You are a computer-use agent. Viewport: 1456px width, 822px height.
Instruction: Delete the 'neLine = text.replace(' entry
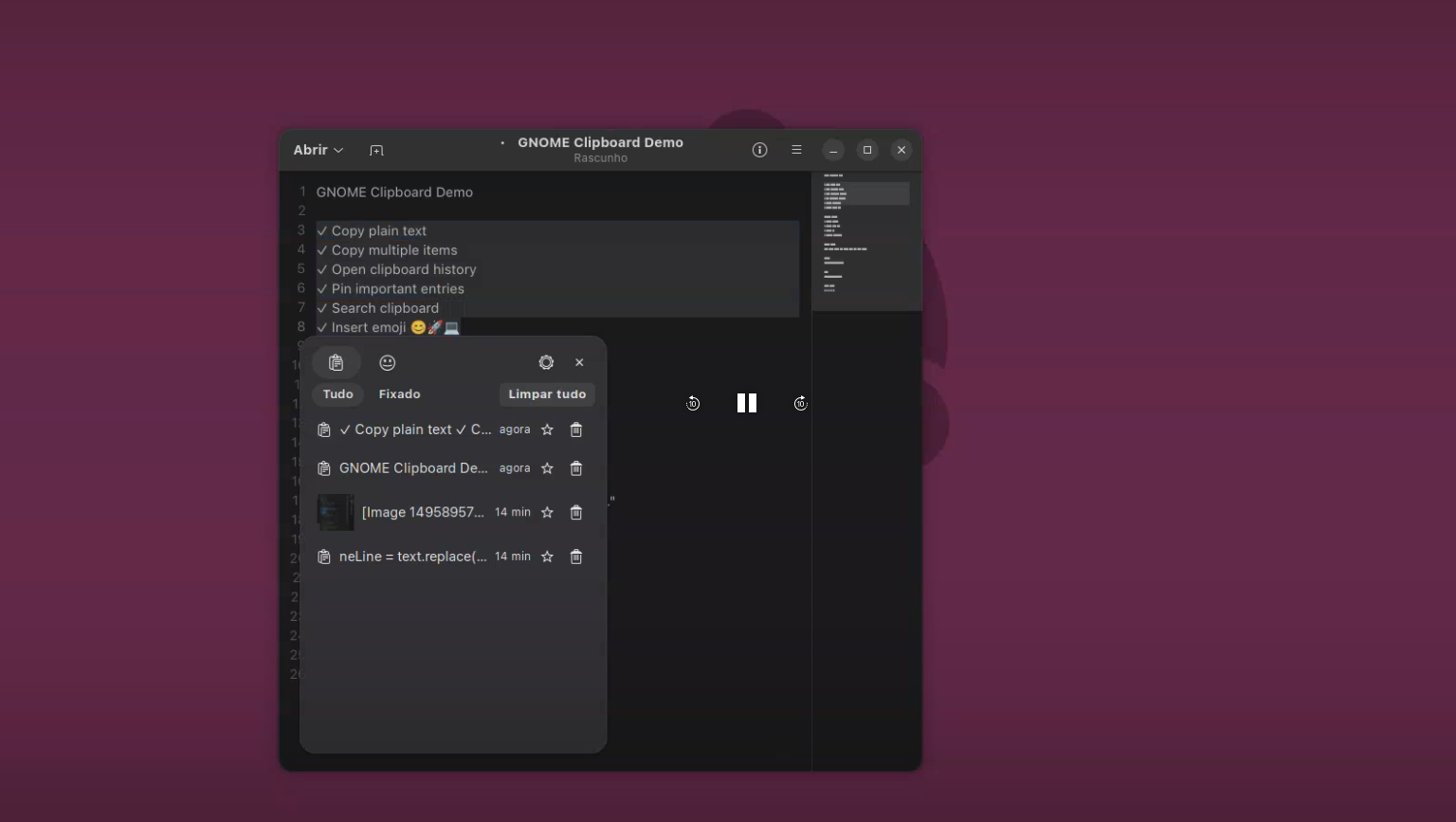click(x=575, y=557)
